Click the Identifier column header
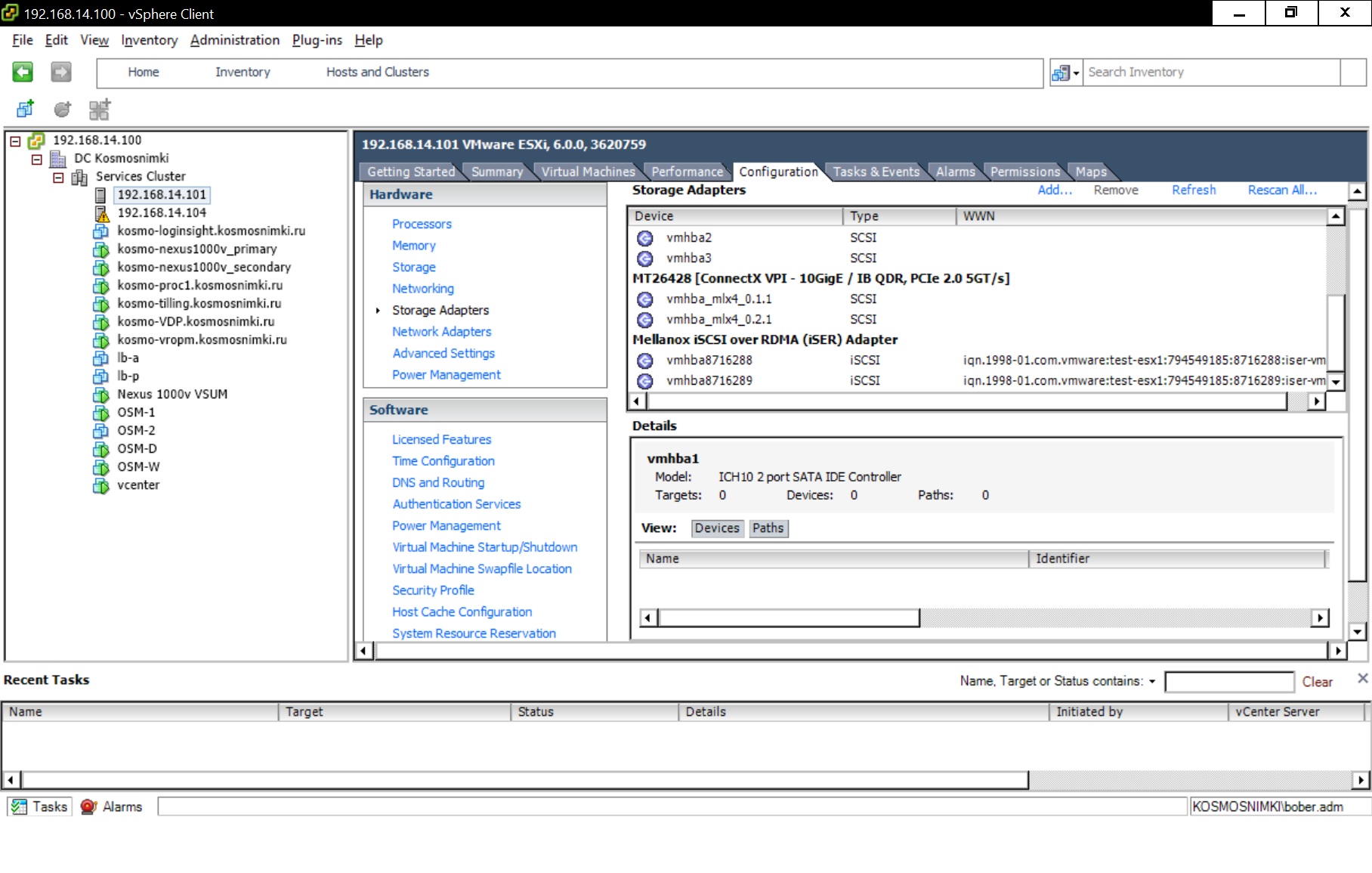 coord(1176,559)
